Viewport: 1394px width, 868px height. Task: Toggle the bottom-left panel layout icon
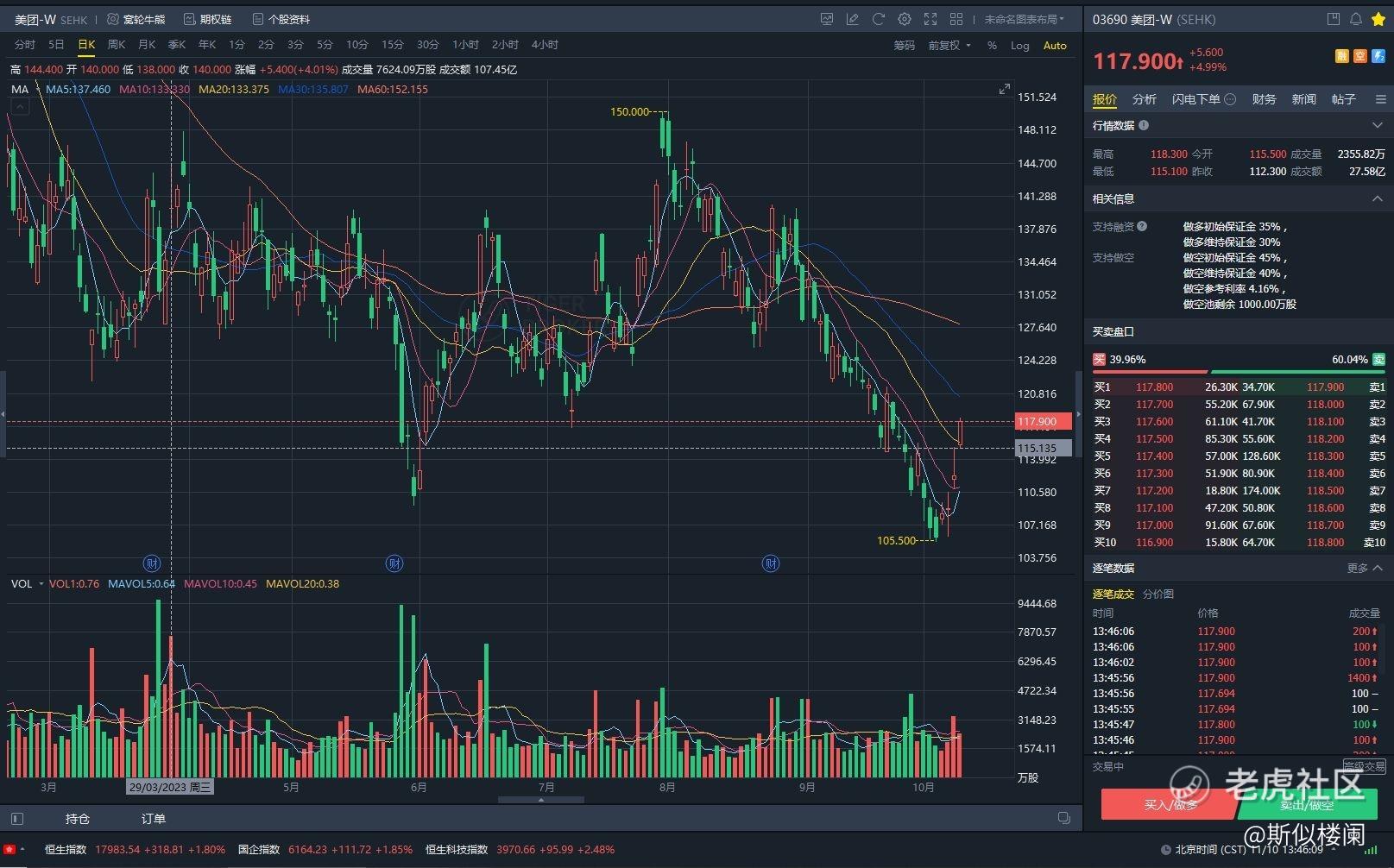tap(17, 819)
